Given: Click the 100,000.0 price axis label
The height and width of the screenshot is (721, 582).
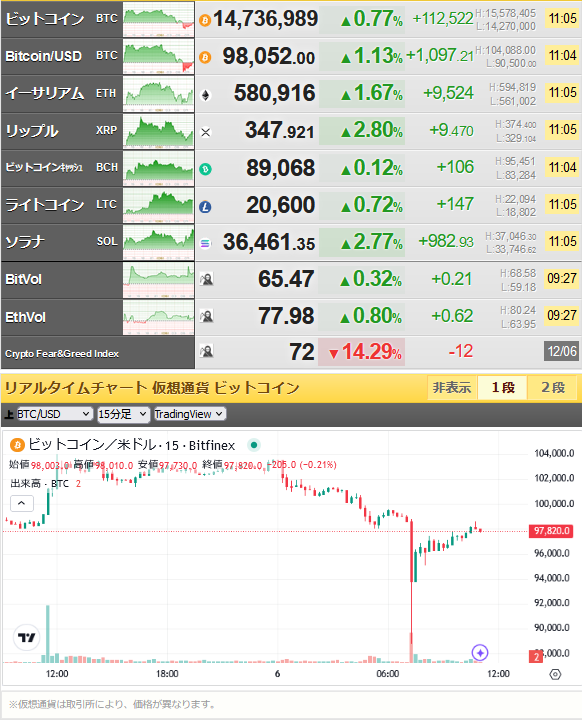Looking at the screenshot, I should 554,504.
